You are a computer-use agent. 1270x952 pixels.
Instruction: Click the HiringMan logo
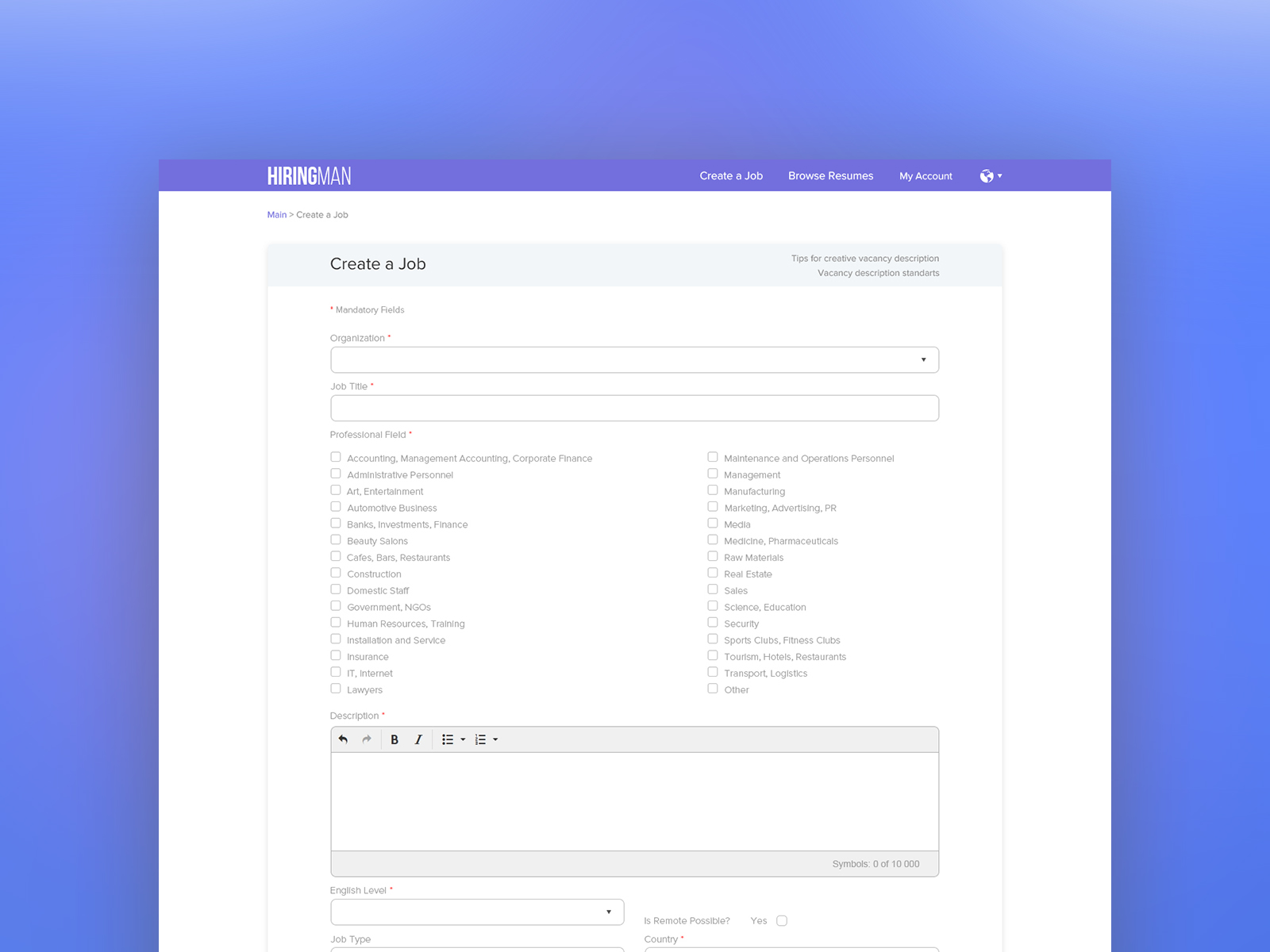309,176
